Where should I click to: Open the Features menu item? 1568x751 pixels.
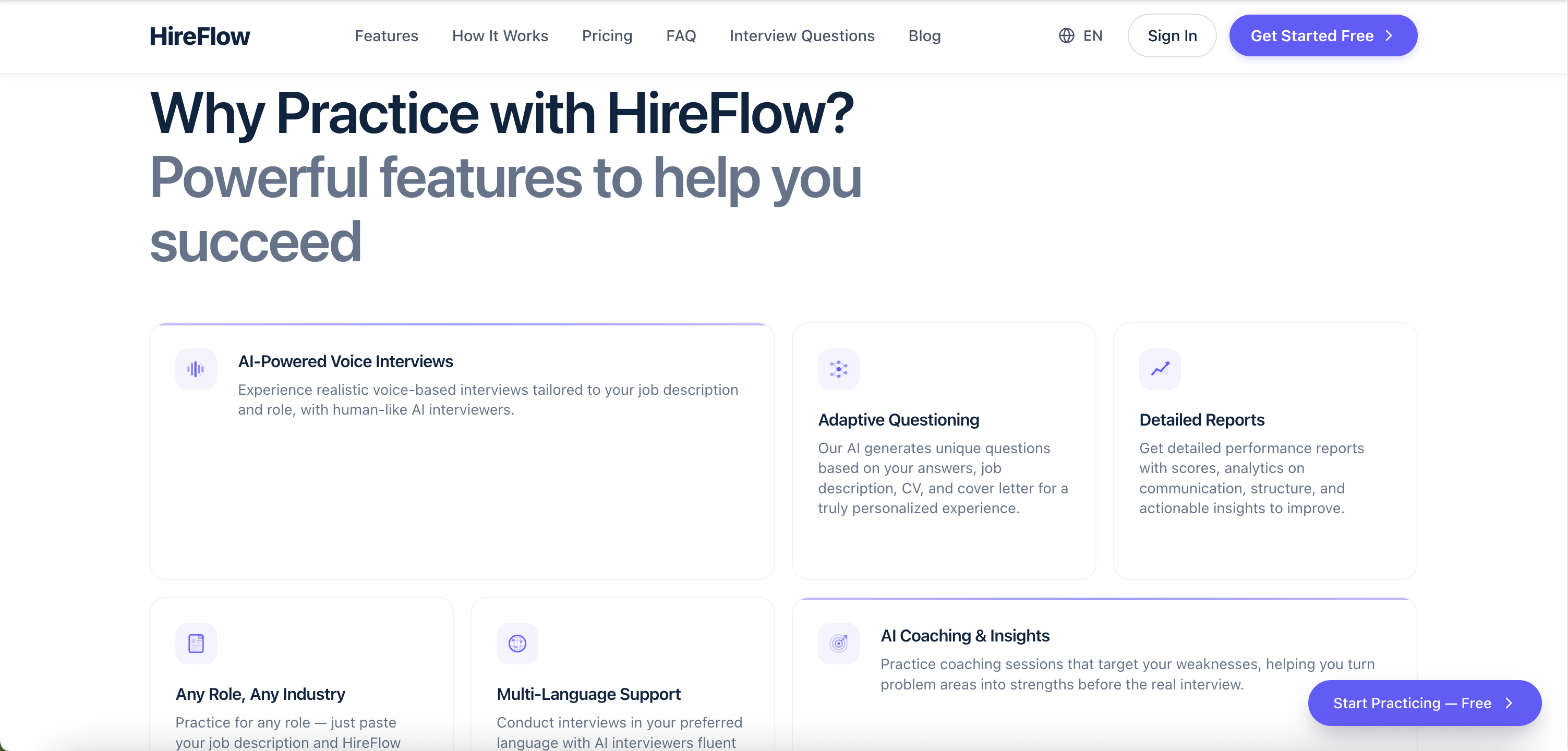click(x=386, y=36)
